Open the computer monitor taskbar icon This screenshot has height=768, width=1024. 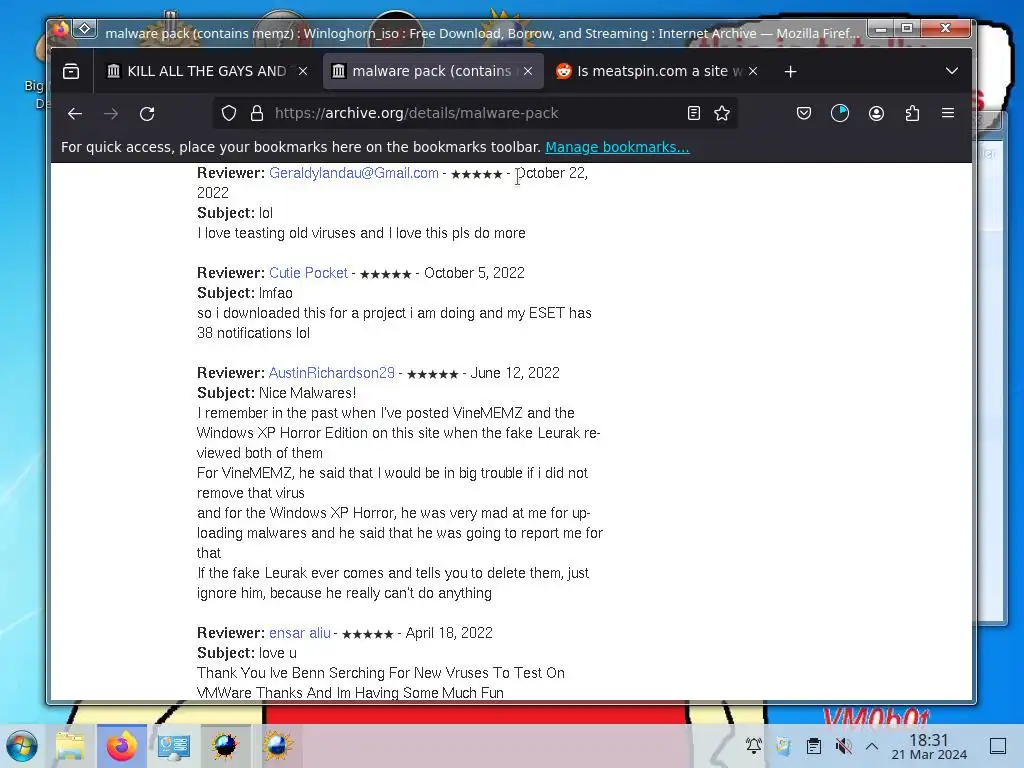click(174, 746)
